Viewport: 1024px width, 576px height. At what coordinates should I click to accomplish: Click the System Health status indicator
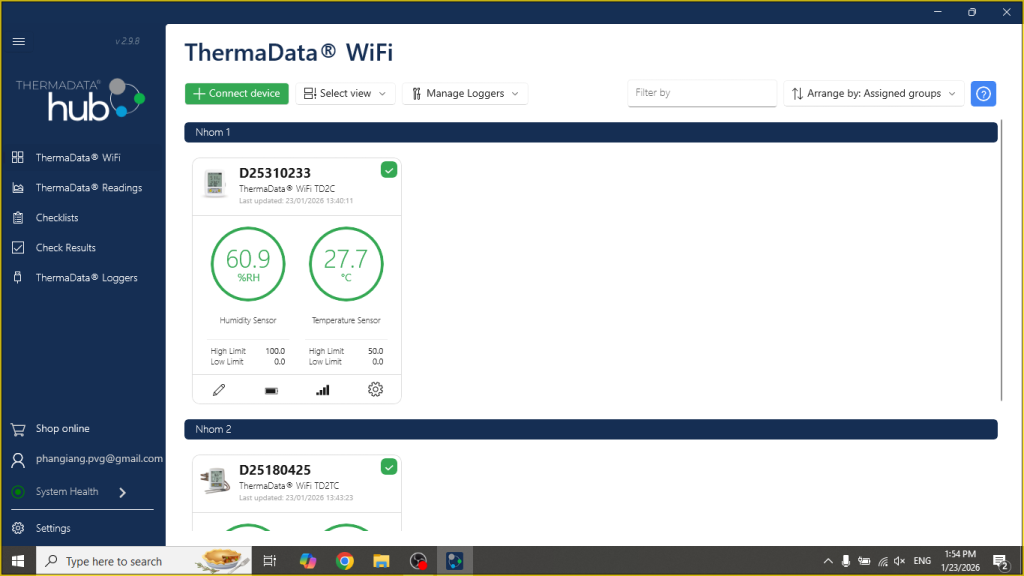point(18,492)
